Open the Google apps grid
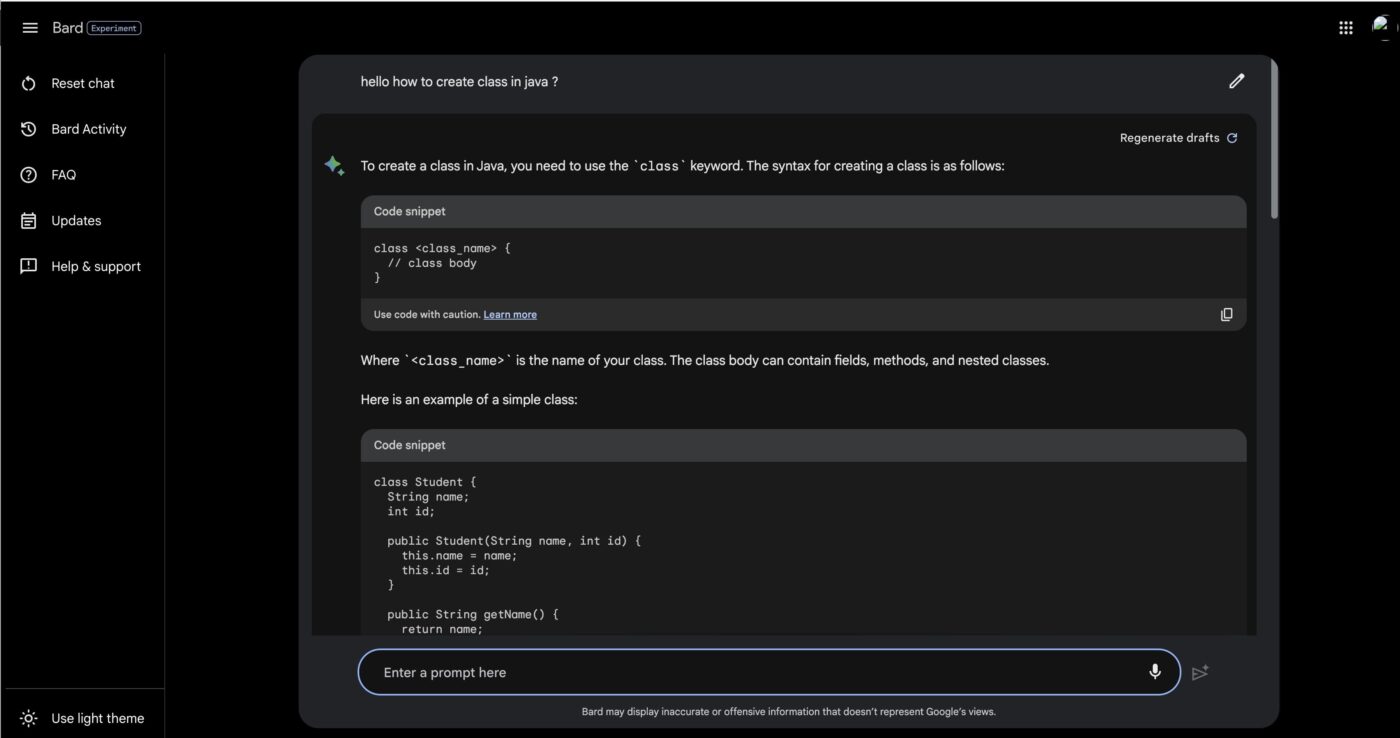Image resolution: width=1400 pixels, height=738 pixels. [1346, 28]
